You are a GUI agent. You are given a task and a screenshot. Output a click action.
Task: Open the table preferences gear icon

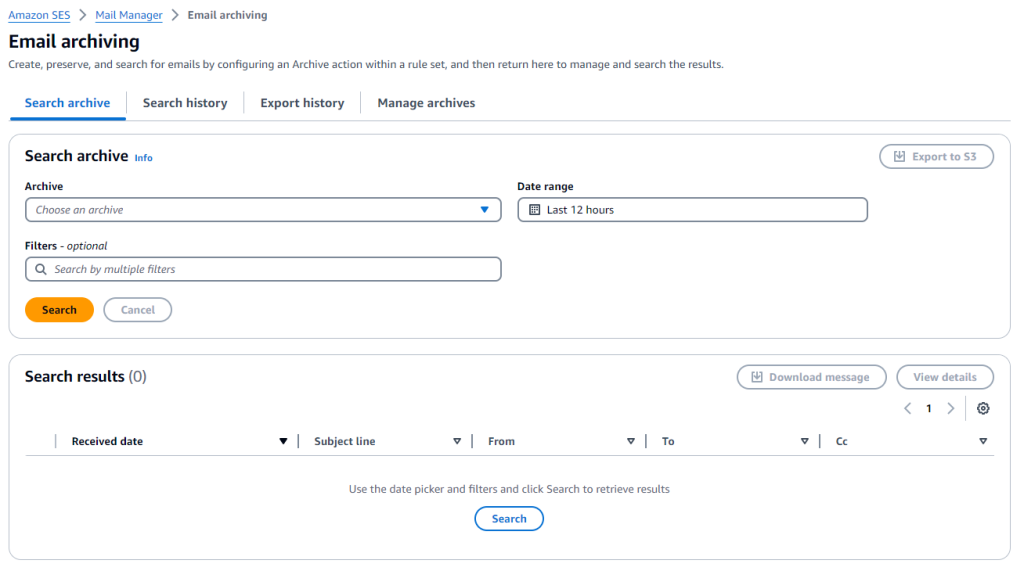pyautogui.click(x=983, y=408)
